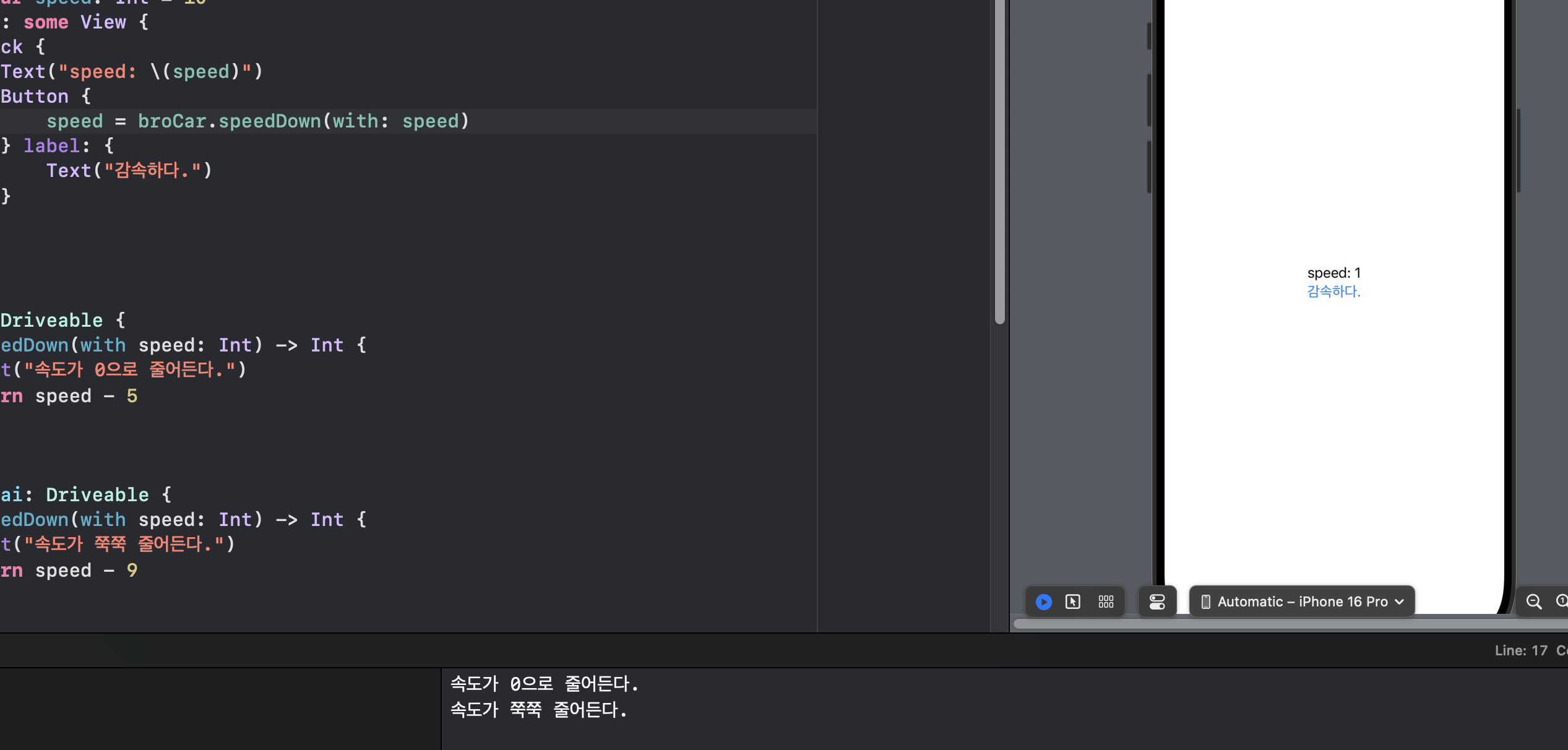1568x750 pixels.
Task: Zoom out the preview canvas
Action: click(1533, 601)
